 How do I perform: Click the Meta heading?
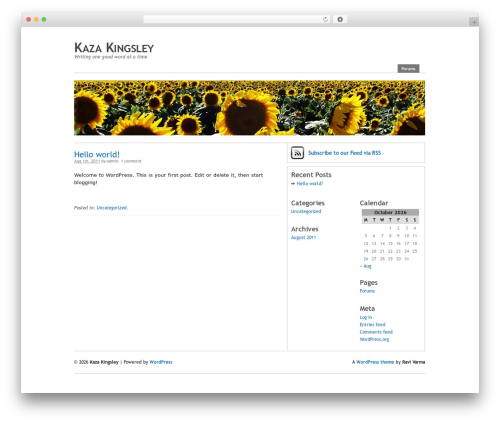coord(367,309)
